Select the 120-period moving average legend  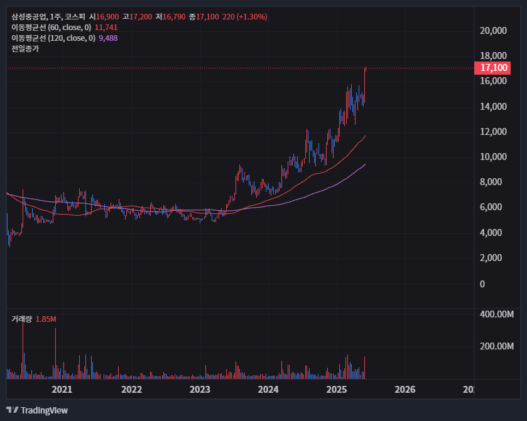(64, 38)
